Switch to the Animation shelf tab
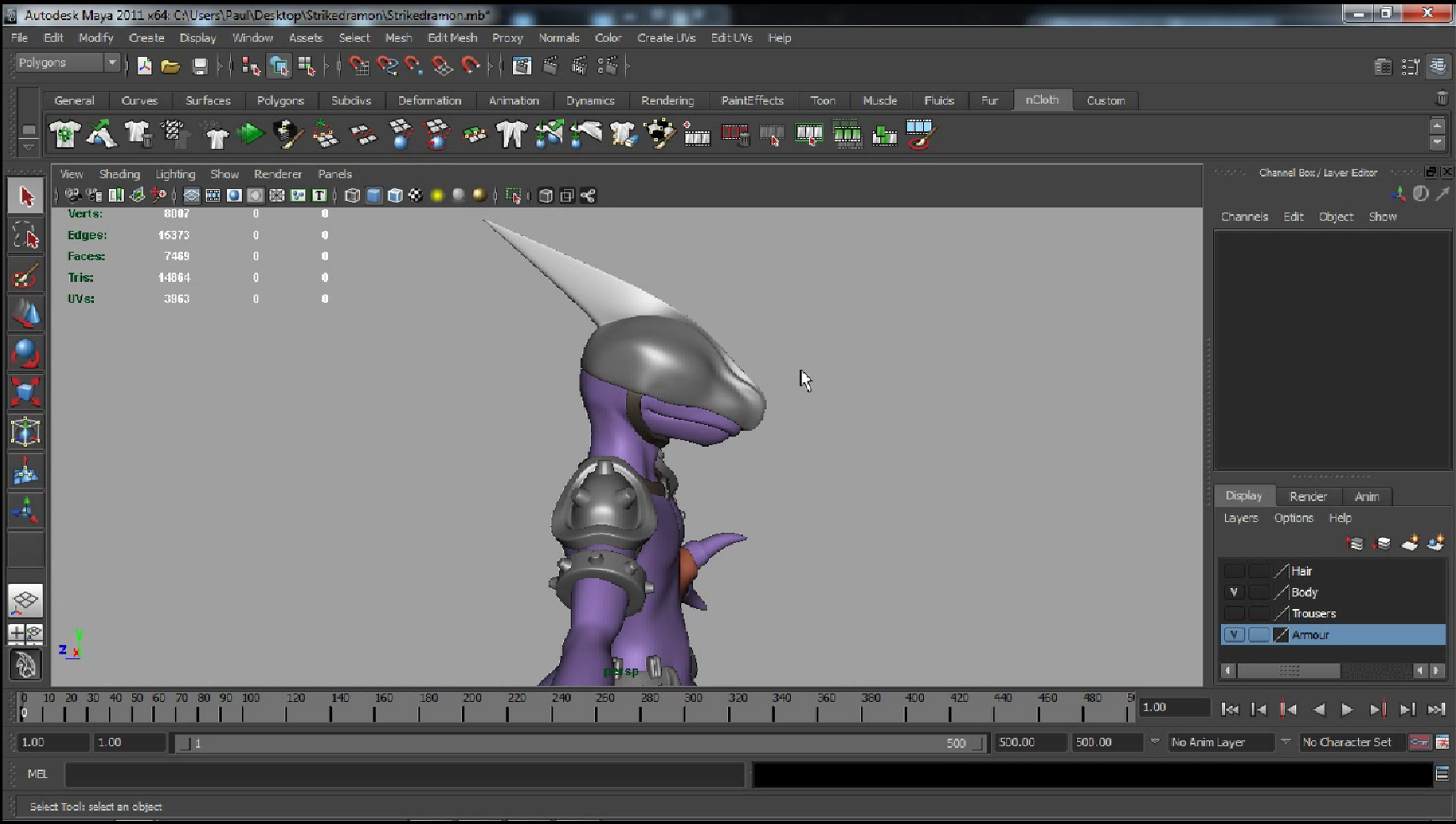Viewport: 1456px width, 824px height. pos(514,100)
